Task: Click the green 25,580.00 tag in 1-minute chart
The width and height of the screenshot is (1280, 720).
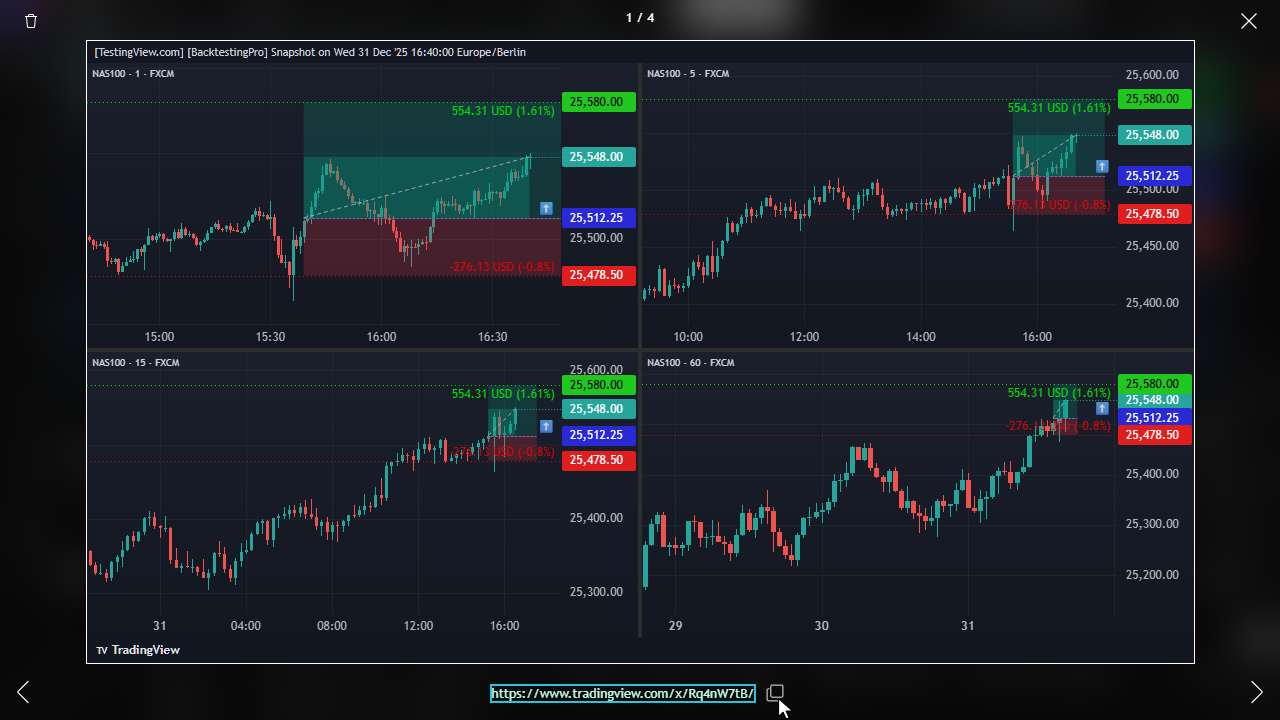Action: tap(599, 102)
